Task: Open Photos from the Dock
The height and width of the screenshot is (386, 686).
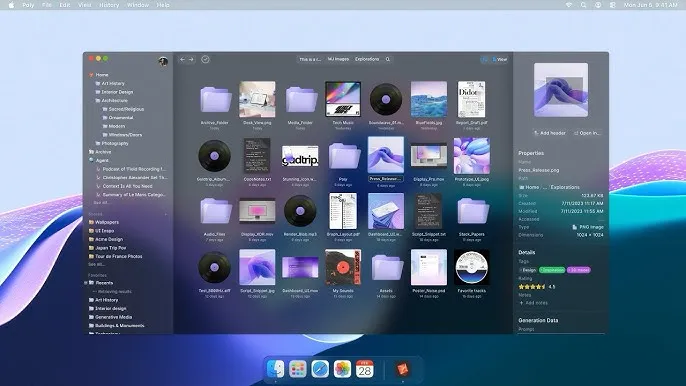Action: point(342,369)
